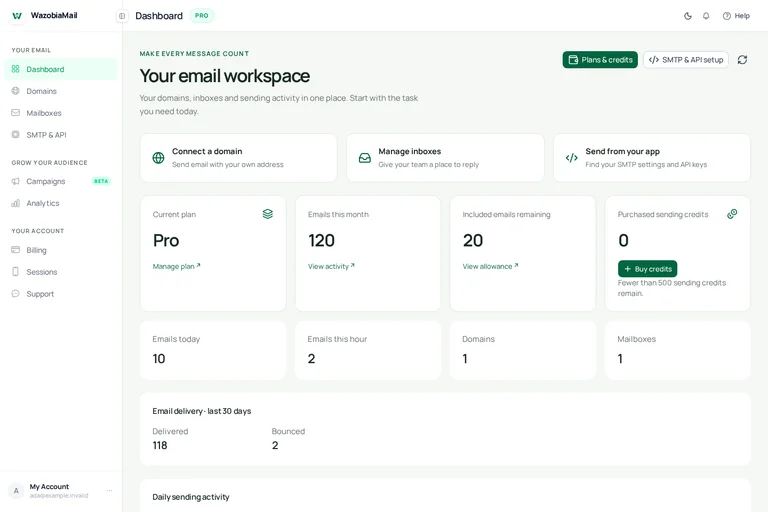Refresh the dashboard with the reload icon

tap(742, 60)
